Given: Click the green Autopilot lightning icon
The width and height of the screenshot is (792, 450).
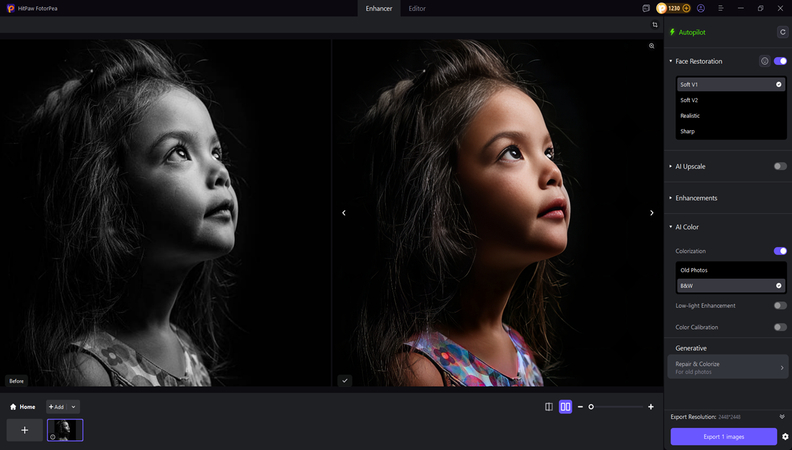Looking at the screenshot, I should [672, 32].
